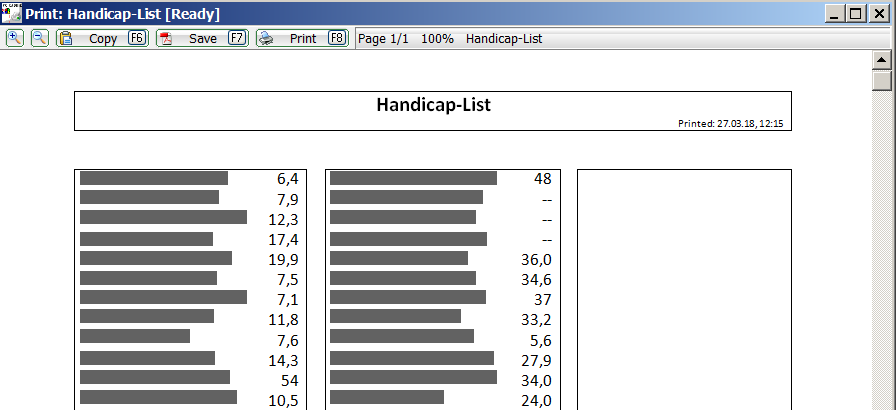Click handicap value 37

543,299
